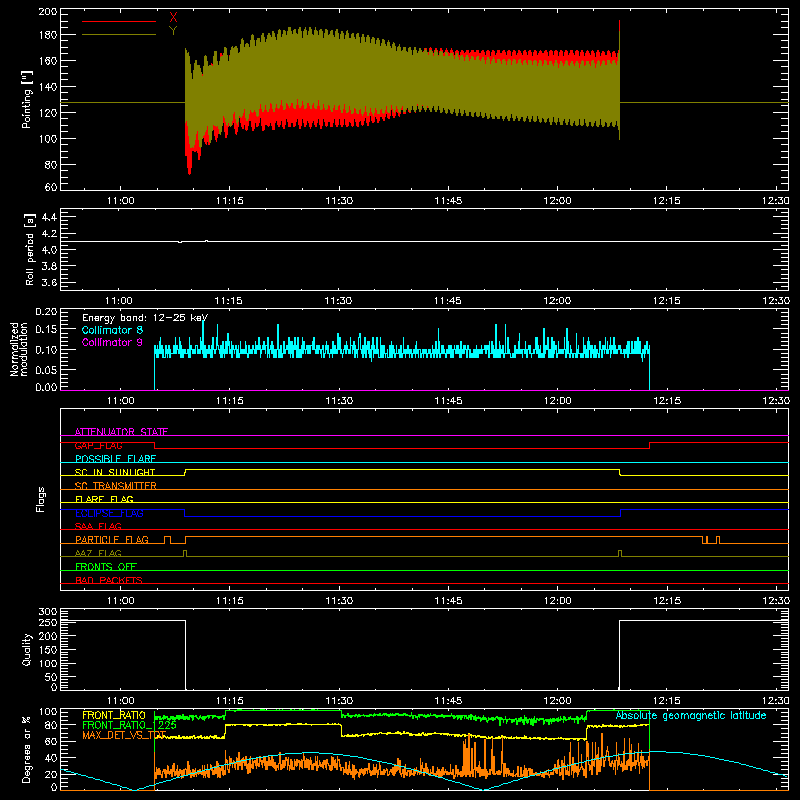Click the 12:15 time label under Flags plot

tap(667, 601)
